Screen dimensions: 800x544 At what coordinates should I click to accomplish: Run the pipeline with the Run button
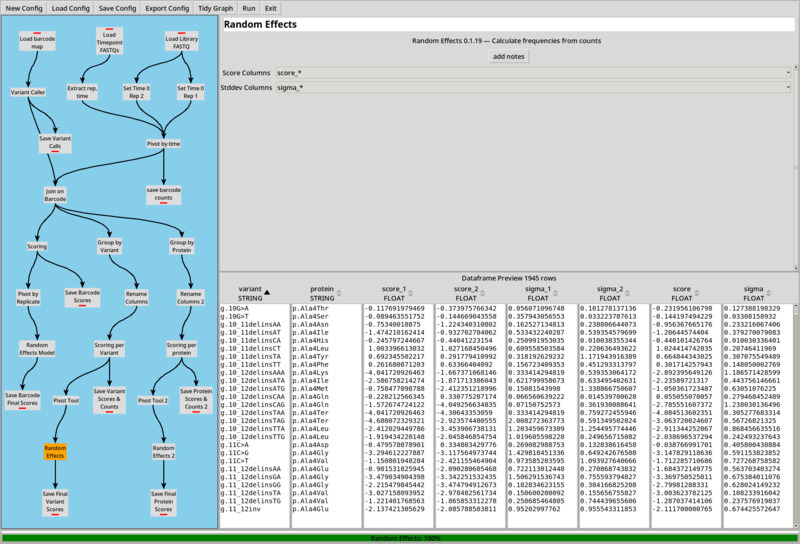coord(249,8)
